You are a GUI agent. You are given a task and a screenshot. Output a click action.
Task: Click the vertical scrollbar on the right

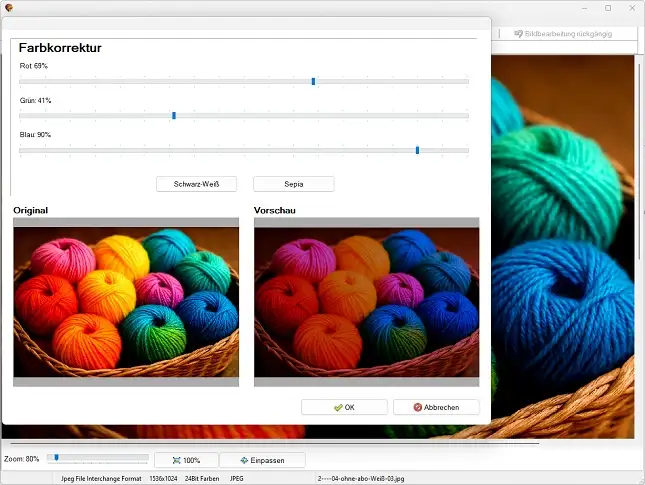coord(639,240)
